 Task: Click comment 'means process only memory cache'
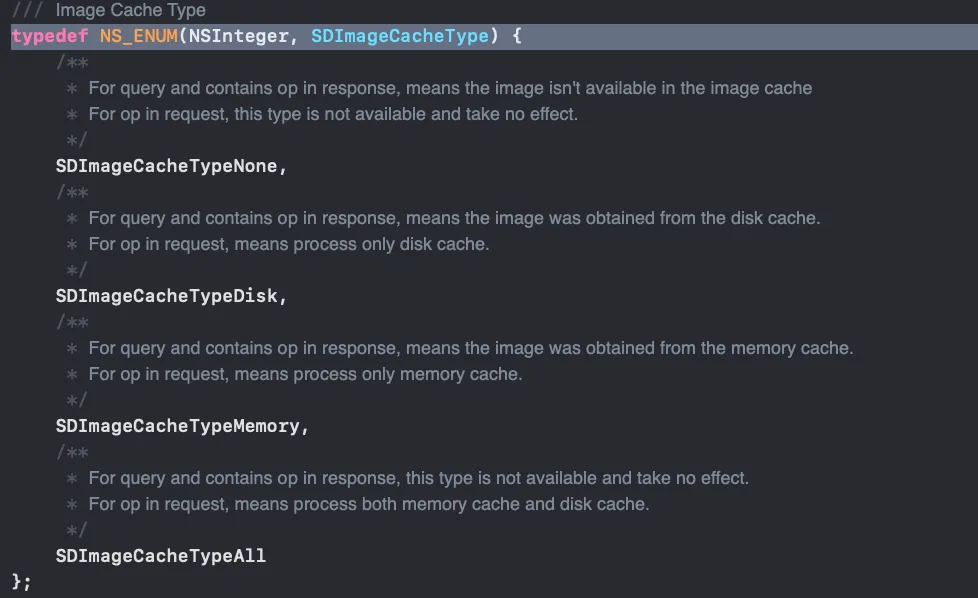tap(306, 374)
